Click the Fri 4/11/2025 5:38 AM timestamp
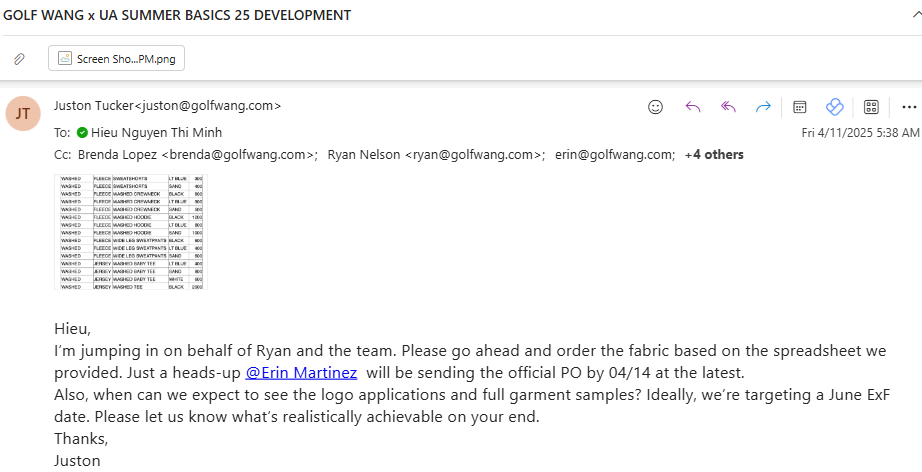The height and width of the screenshot is (472, 922). point(860,133)
